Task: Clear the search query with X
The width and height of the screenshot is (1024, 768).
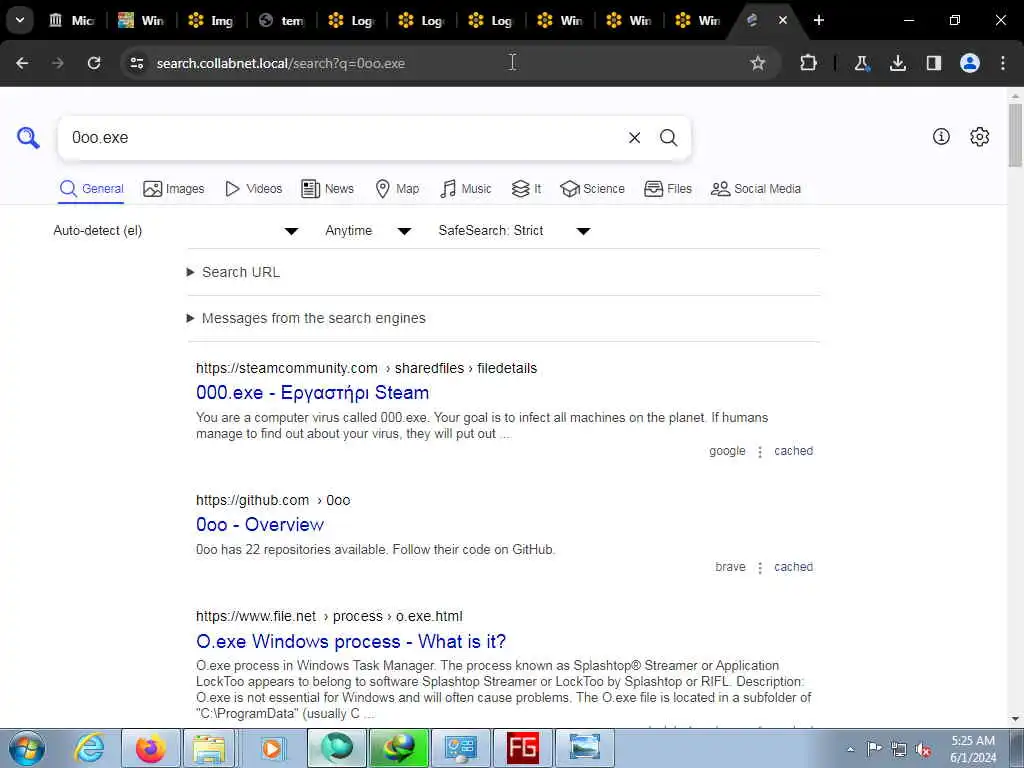Action: [x=634, y=138]
